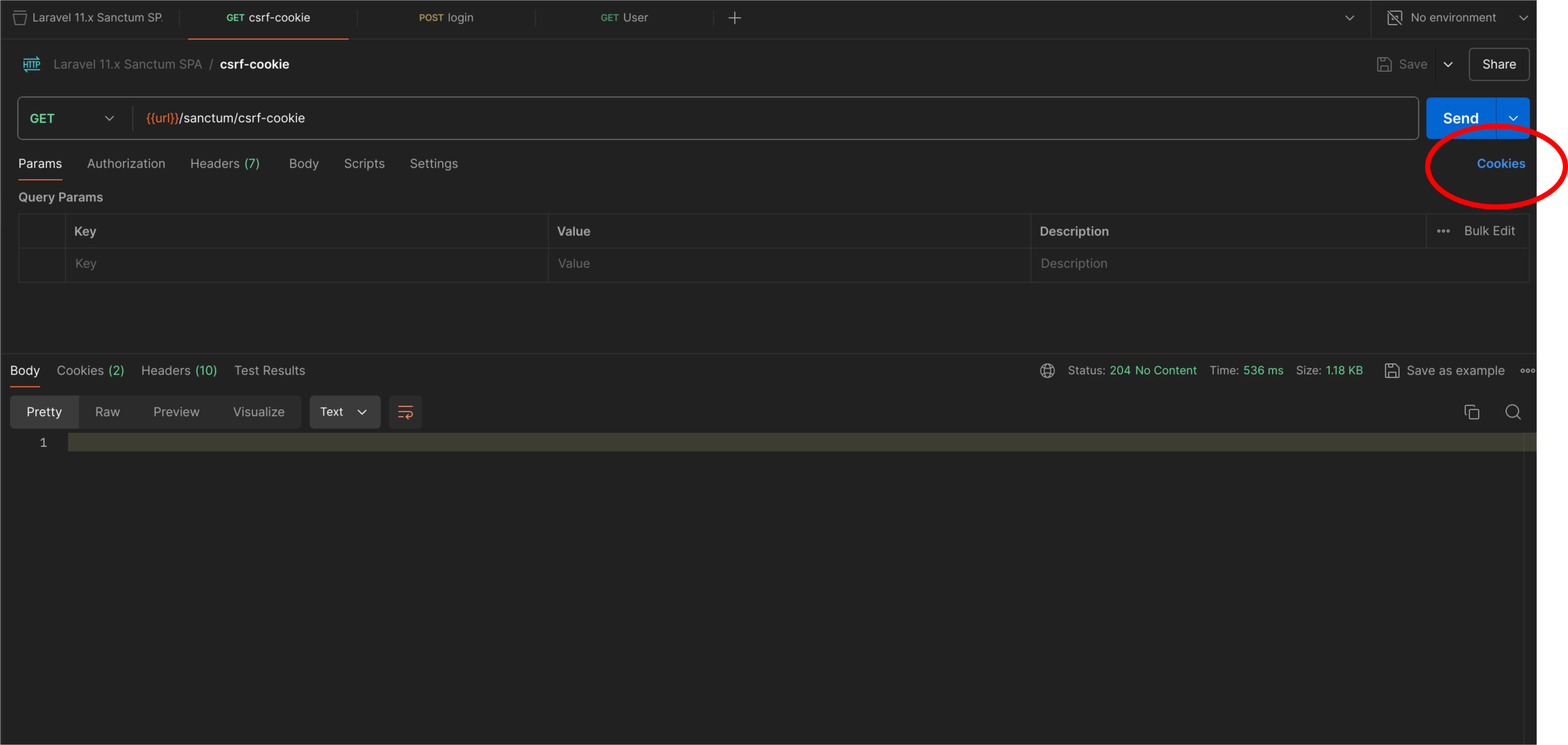Click the HTTP collection icon in breadcrumb
Image resolution: width=1568 pixels, height=745 pixels.
31,65
